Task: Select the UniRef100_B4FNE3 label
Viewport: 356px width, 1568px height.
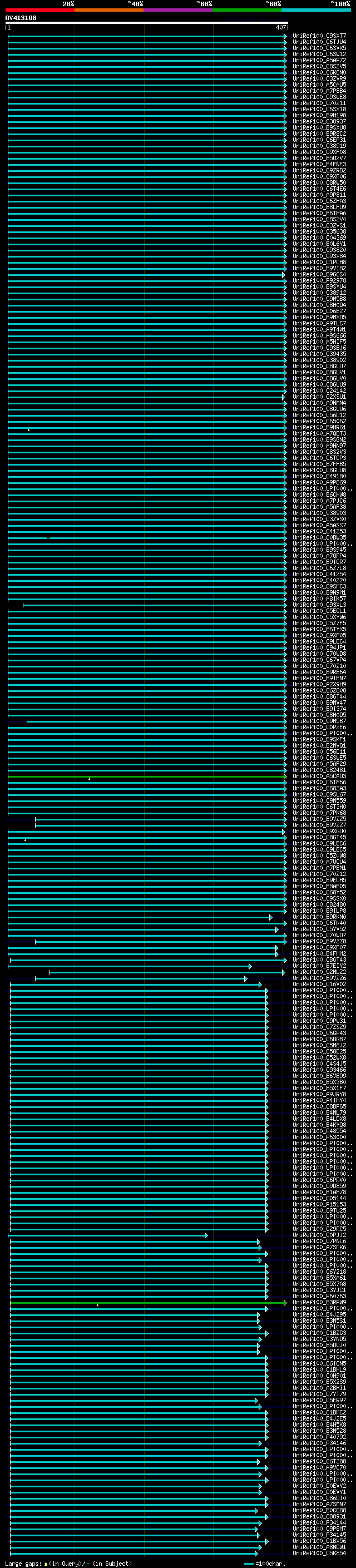Action: tap(319, 164)
